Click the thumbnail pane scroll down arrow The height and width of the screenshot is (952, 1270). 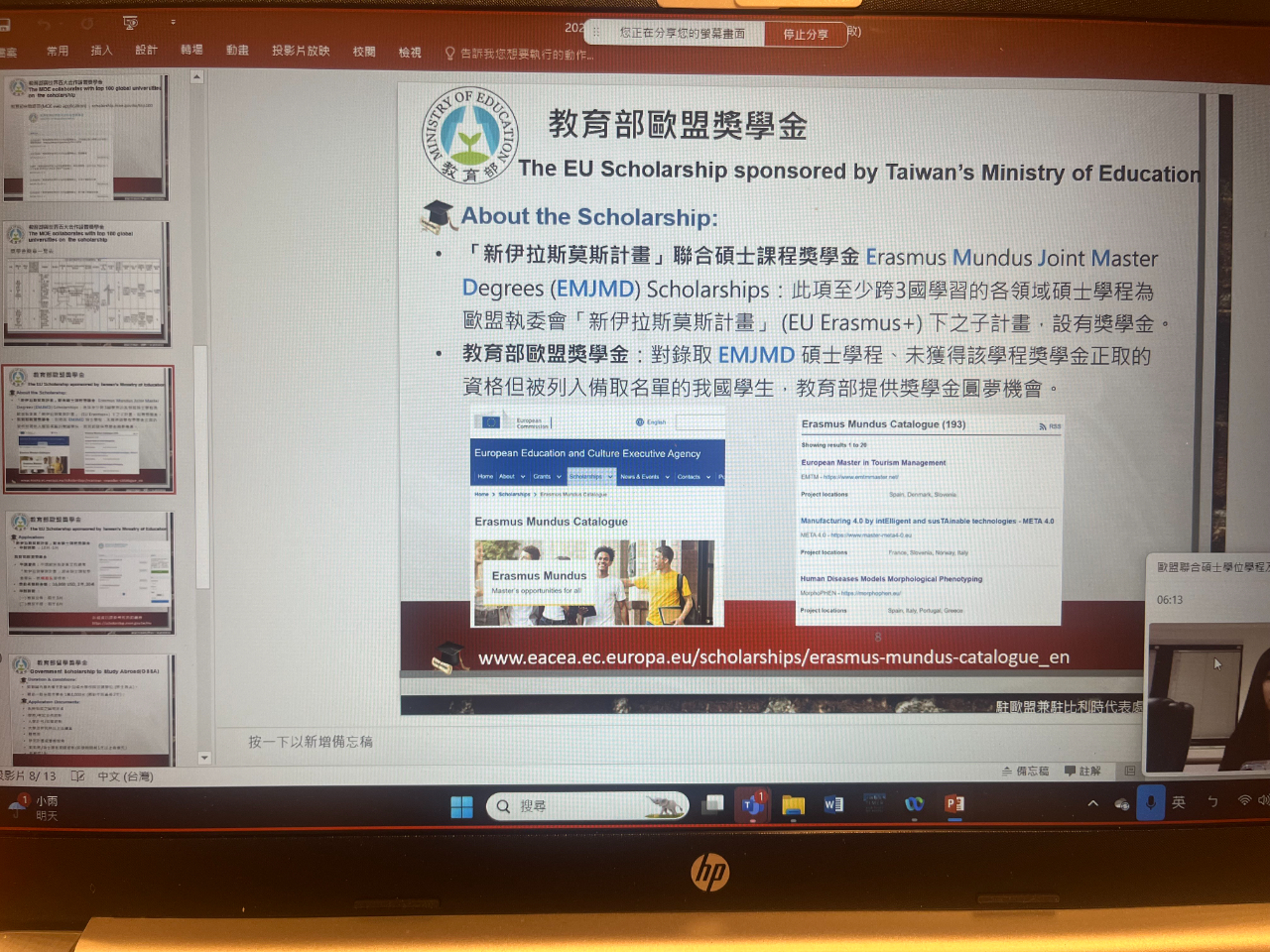204,758
